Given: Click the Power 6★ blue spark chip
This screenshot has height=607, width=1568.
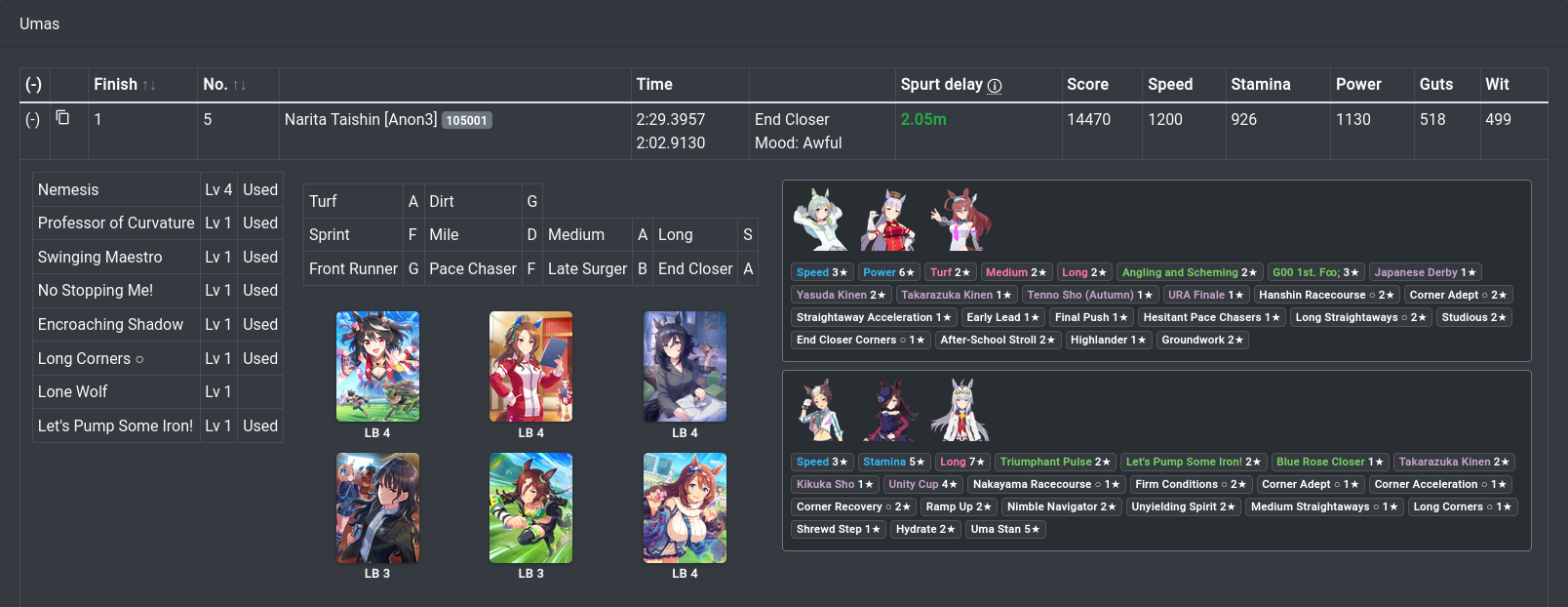Looking at the screenshot, I should (x=888, y=272).
